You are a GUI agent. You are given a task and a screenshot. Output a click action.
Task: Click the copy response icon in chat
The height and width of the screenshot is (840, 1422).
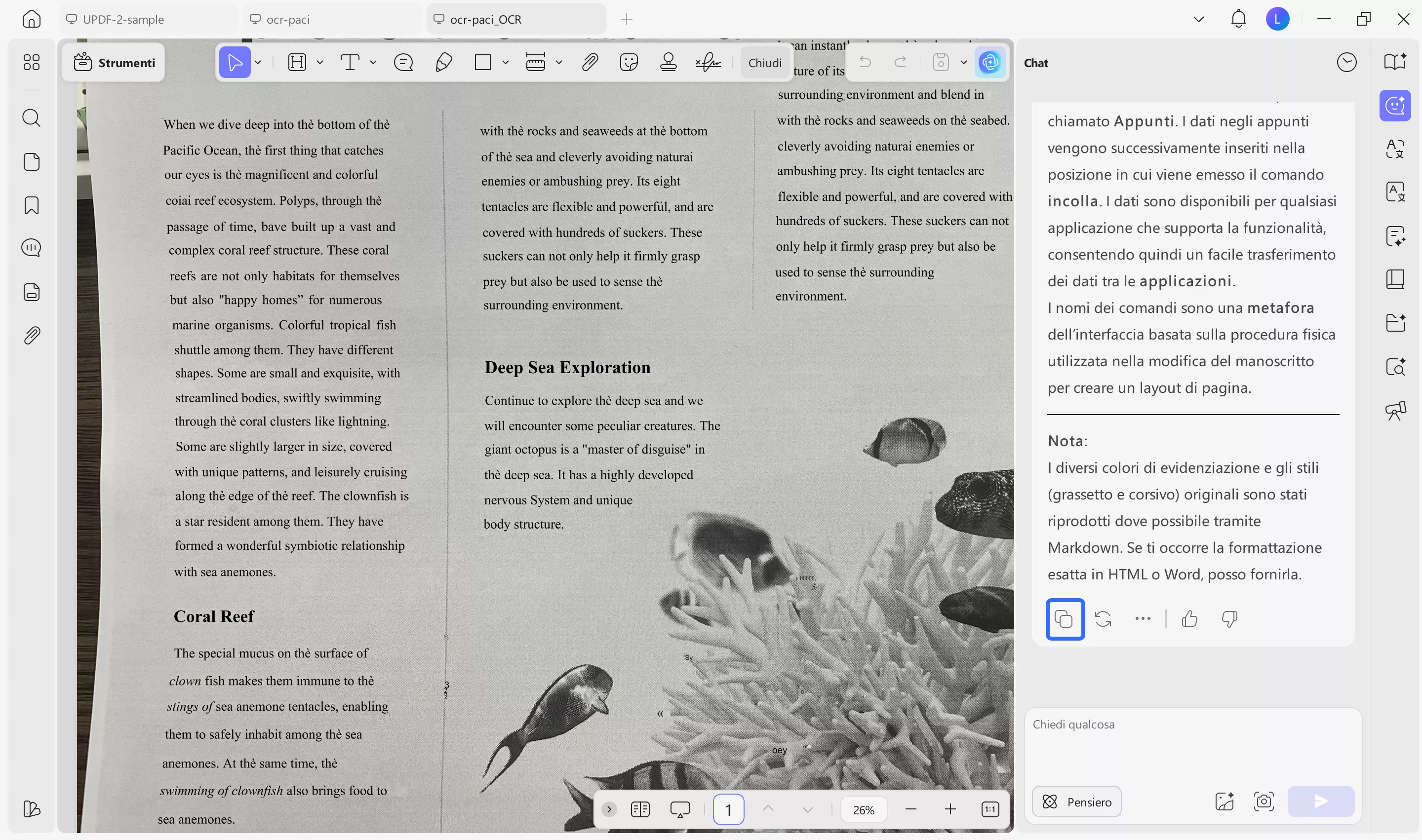click(x=1064, y=619)
